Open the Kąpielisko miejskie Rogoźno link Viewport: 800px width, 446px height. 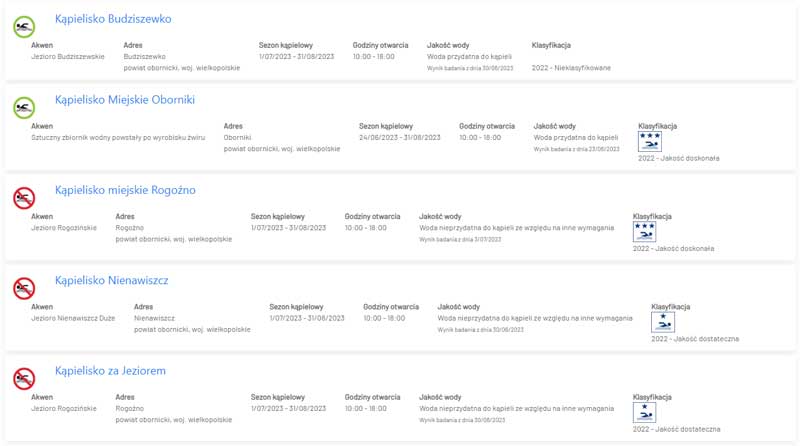[x=125, y=190]
